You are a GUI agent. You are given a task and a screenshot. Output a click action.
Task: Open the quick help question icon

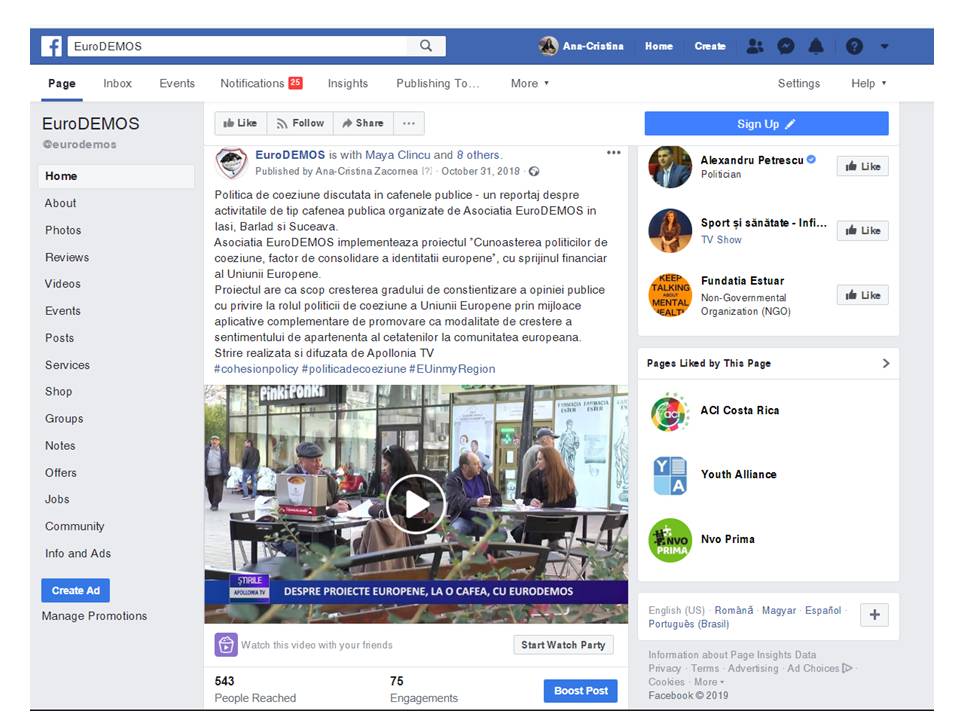pos(854,46)
